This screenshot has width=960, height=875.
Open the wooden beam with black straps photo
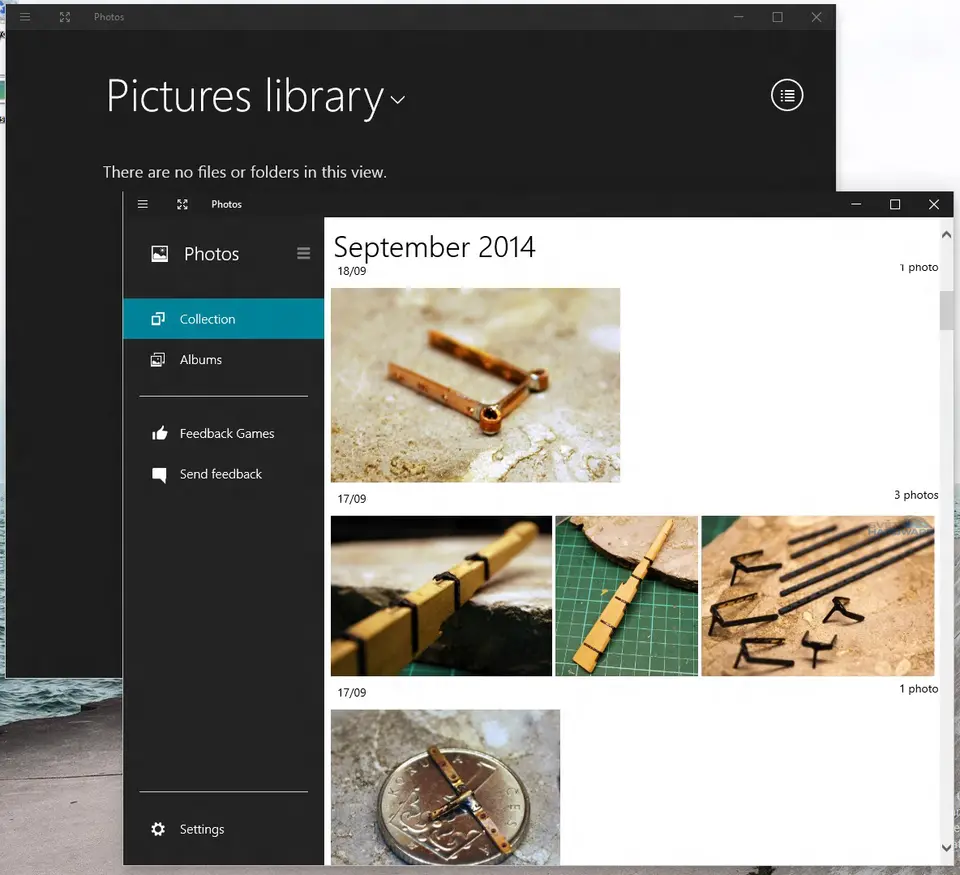click(441, 595)
